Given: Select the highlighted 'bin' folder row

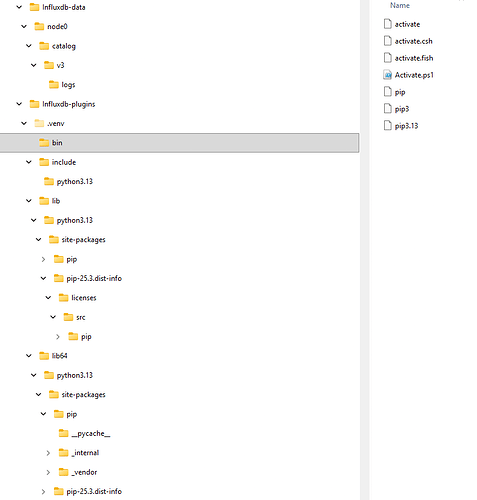Looking at the screenshot, I should [179, 143].
